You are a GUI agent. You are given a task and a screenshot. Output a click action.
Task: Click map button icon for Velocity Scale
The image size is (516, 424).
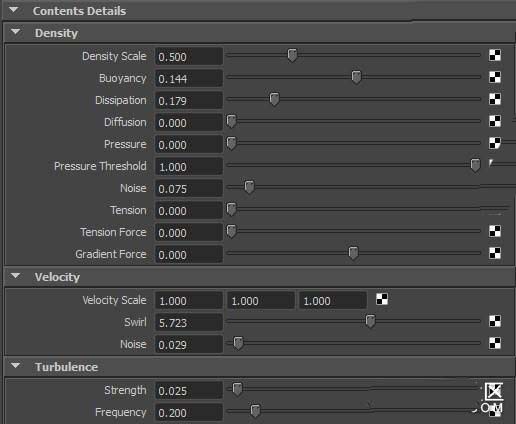tap(382, 299)
